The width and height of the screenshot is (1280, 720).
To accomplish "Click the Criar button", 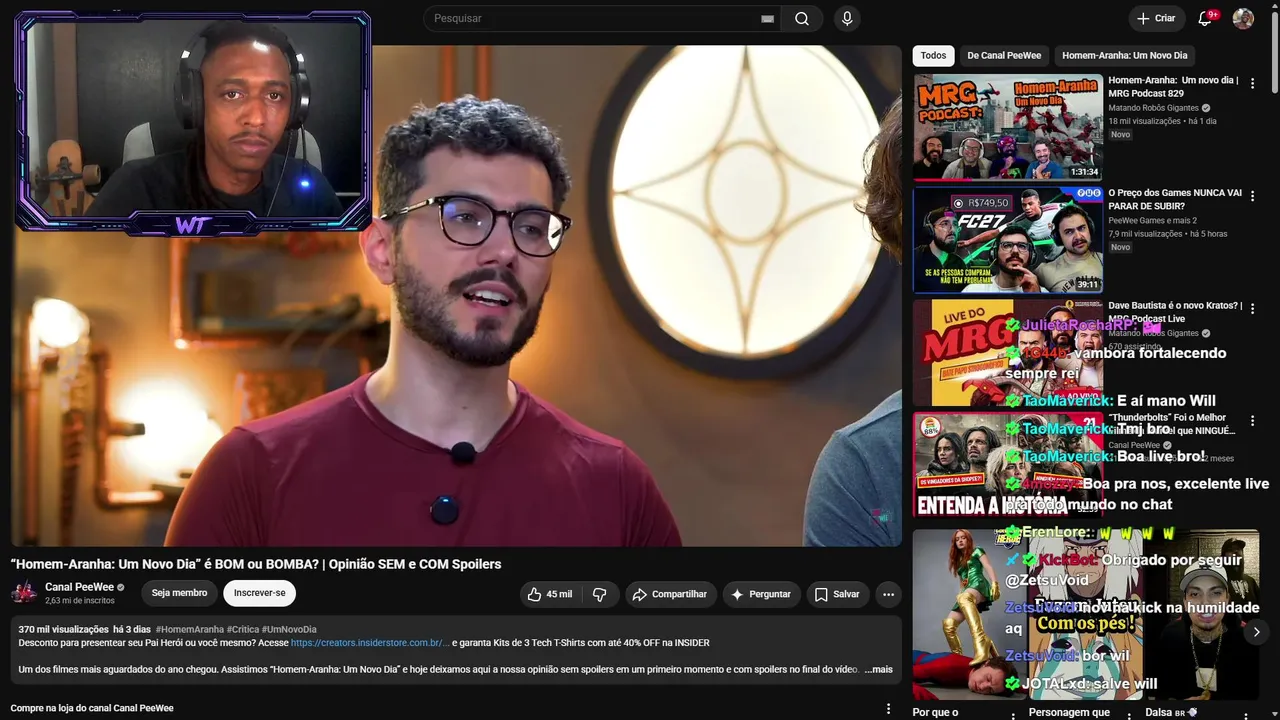I will coord(1156,18).
